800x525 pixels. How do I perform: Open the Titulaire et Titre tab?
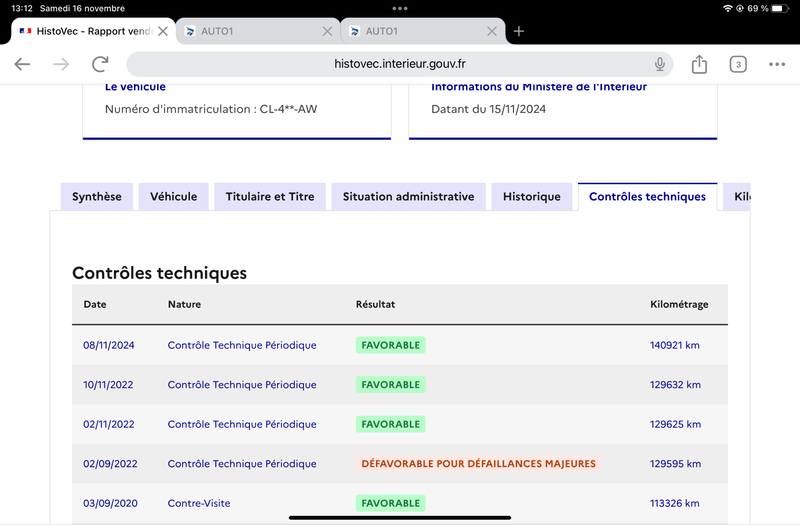(270, 196)
